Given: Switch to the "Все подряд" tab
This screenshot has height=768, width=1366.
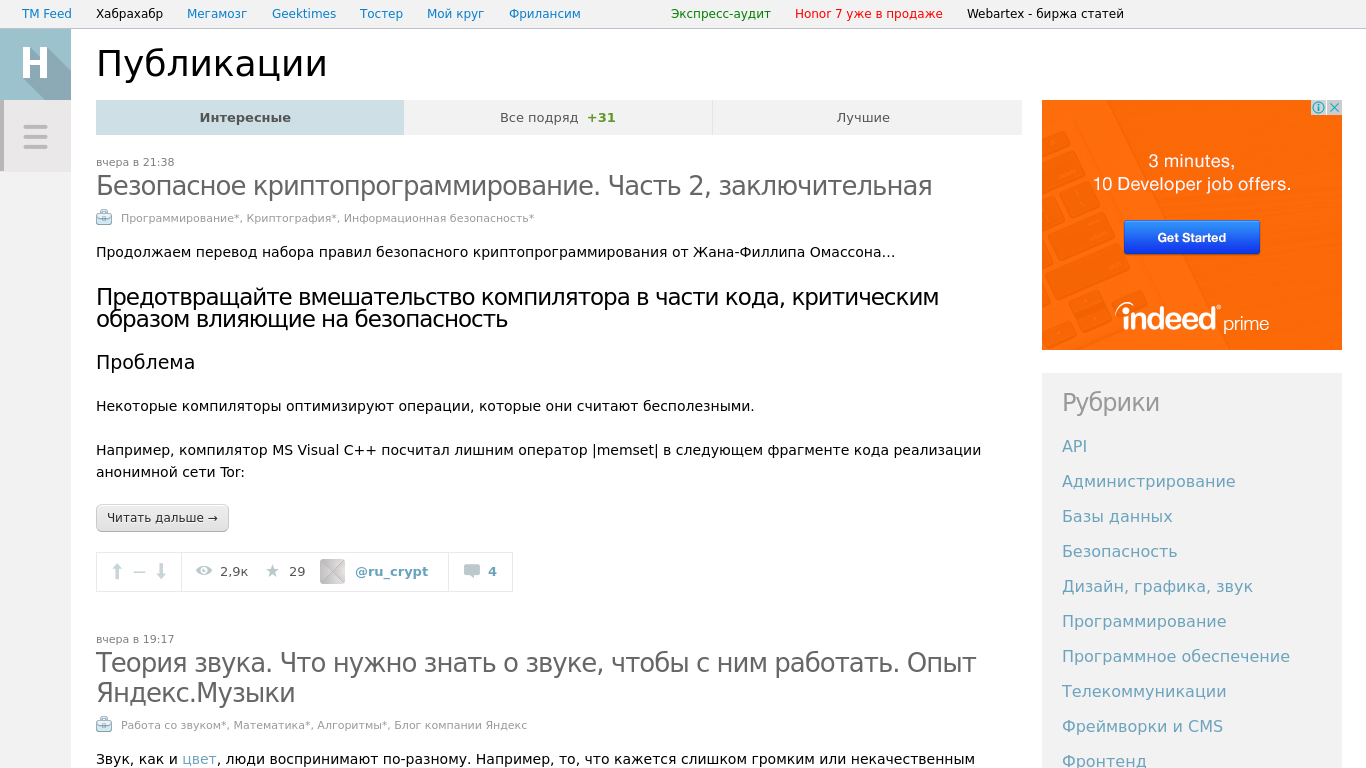Looking at the screenshot, I should pyautogui.click(x=556, y=117).
